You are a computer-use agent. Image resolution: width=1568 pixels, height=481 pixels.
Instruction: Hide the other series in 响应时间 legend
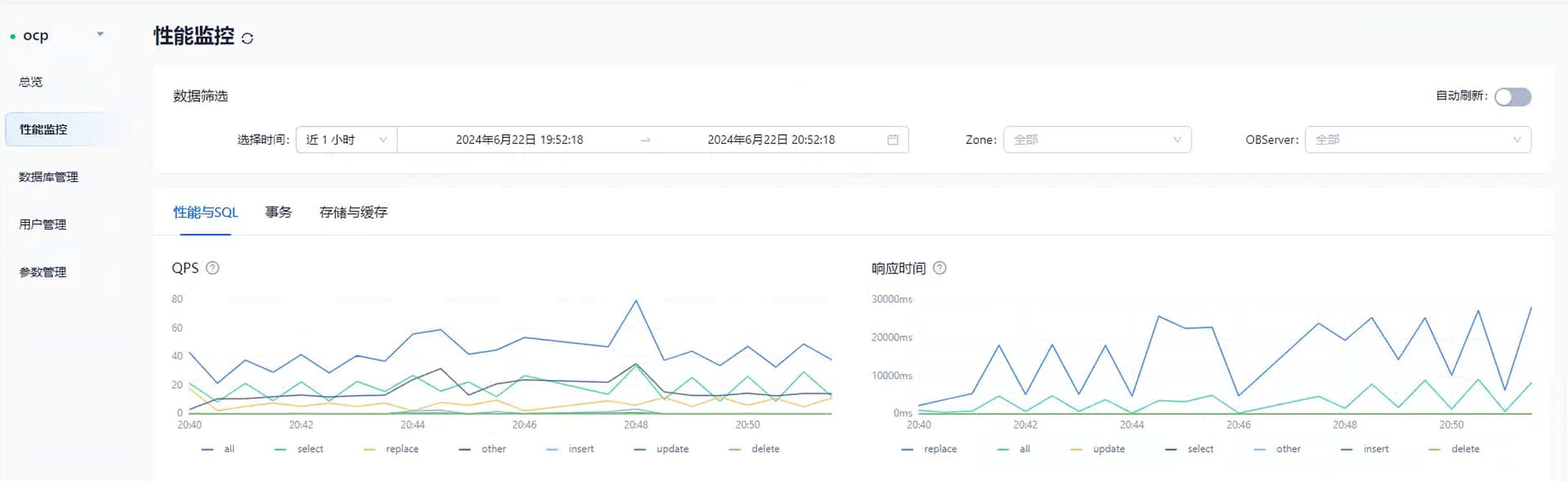pyautogui.click(x=1278, y=449)
